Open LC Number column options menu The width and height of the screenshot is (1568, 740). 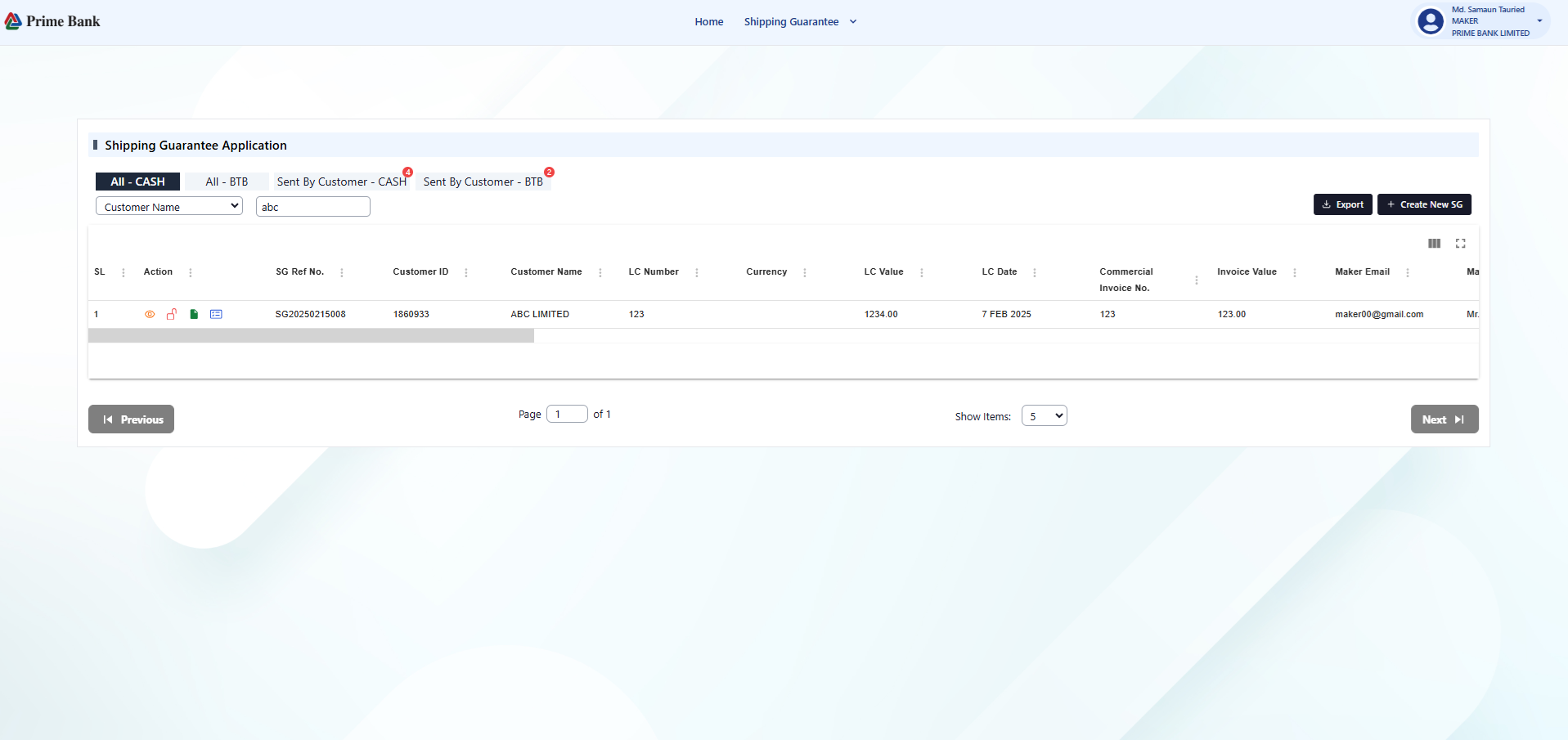(697, 273)
